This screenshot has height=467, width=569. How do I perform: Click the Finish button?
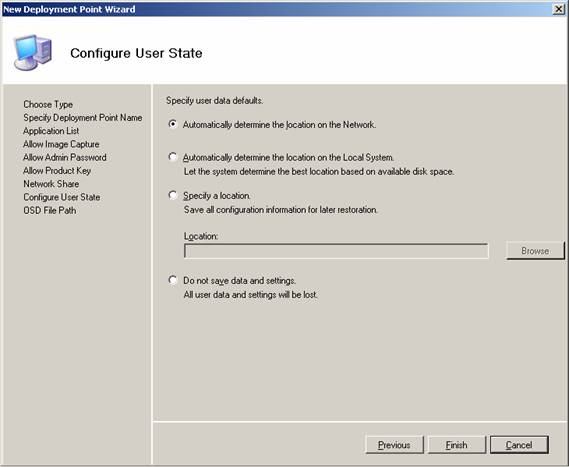[457, 445]
